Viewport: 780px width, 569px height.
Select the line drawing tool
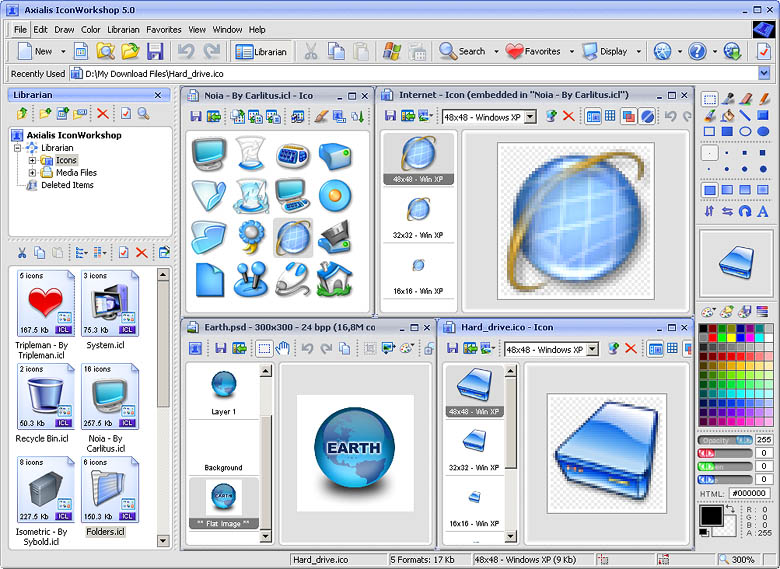click(745, 115)
